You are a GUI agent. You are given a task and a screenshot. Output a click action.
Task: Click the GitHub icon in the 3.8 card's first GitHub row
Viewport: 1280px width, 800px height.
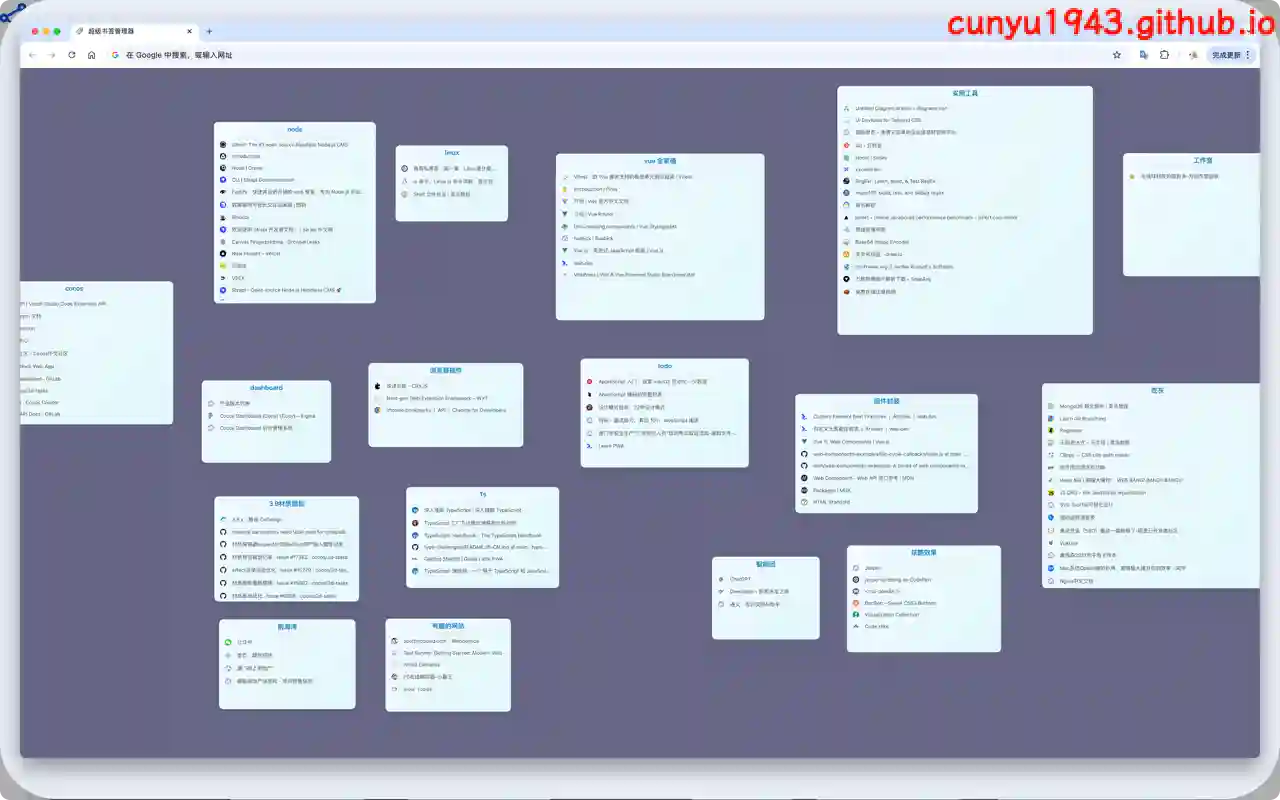click(223, 532)
